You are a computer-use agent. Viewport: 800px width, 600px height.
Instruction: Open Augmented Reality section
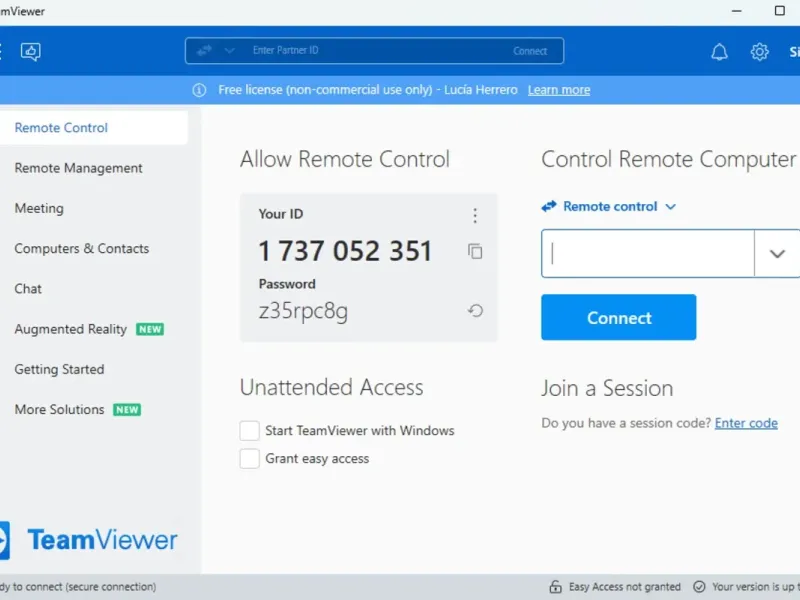click(x=70, y=329)
